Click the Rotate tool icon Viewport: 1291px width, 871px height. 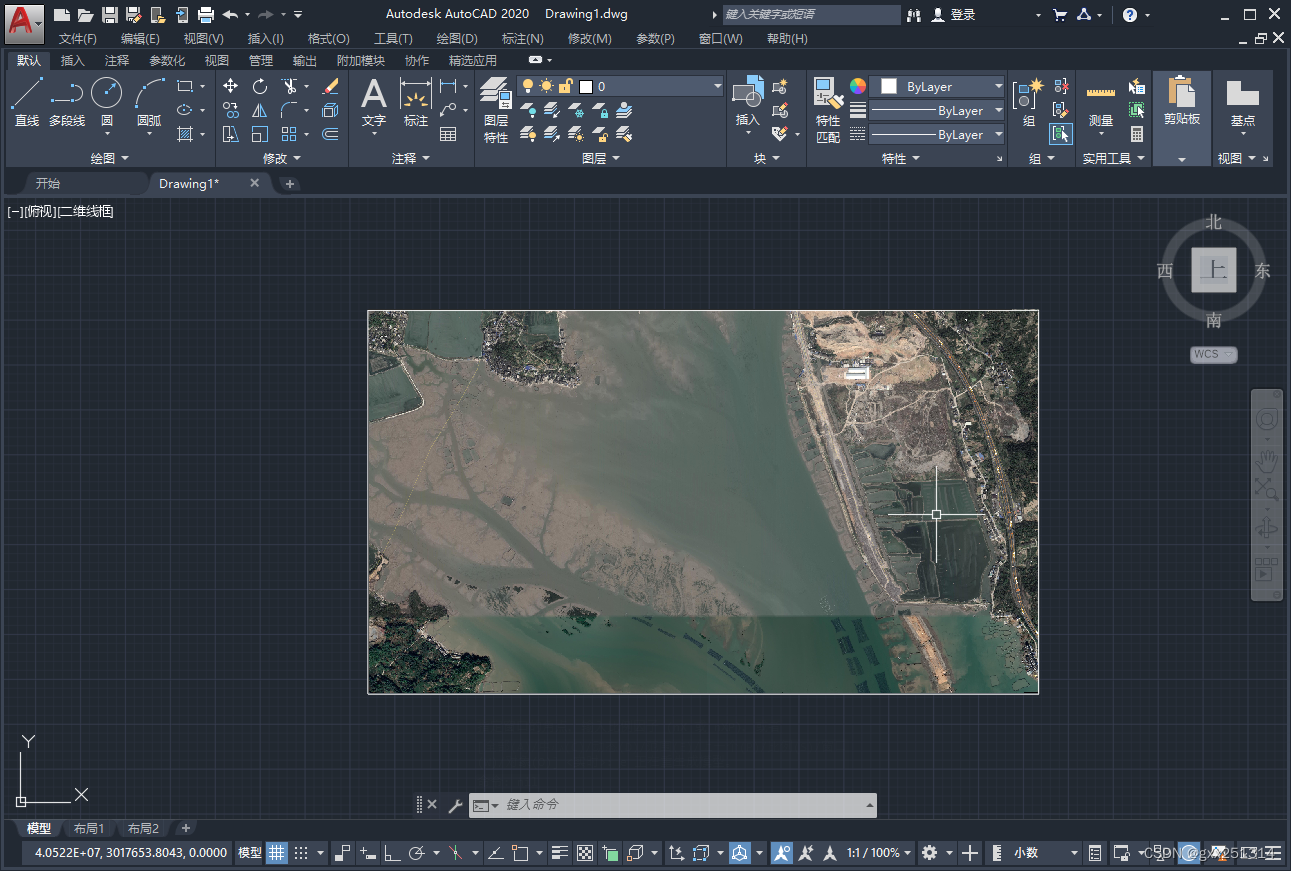click(260, 86)
